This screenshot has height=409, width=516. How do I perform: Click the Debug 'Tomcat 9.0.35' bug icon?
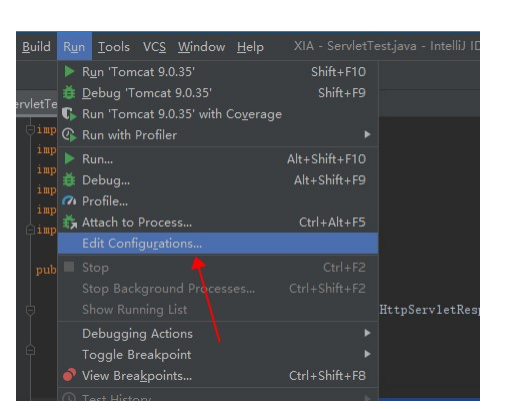(69, 92)
